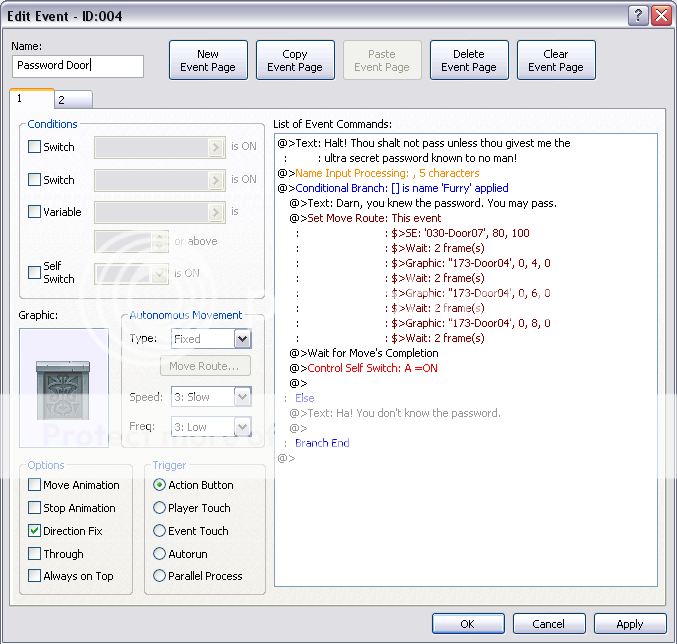Image resolution: width=677 pixels, height=644 pixels.
Task: Click the OK button to confirm
Action: (x=467, y=624)
